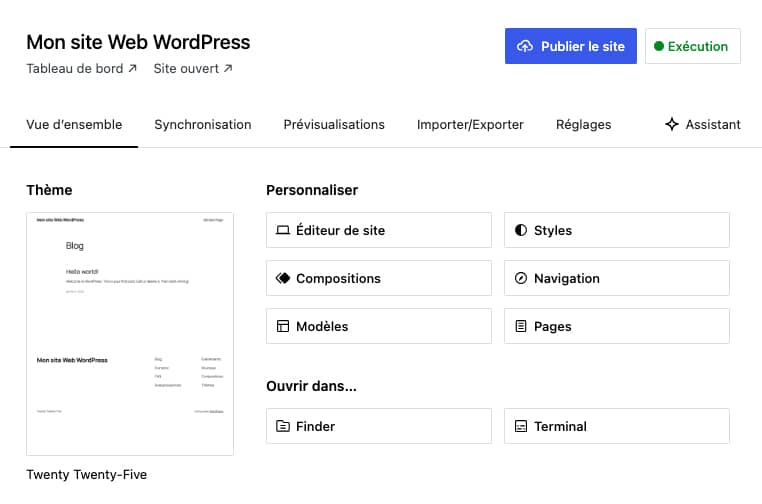
Task: Click the Twenty Twenty-Five theme name
Action: coord(87,474)
